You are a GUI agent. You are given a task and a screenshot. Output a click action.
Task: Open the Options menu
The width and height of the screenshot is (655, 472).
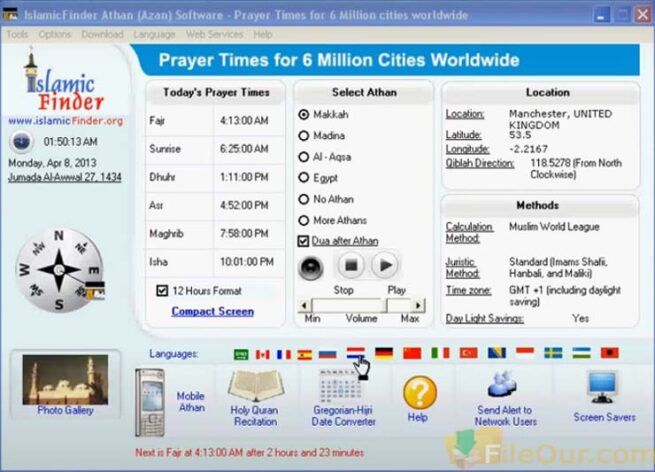(55, 34)
